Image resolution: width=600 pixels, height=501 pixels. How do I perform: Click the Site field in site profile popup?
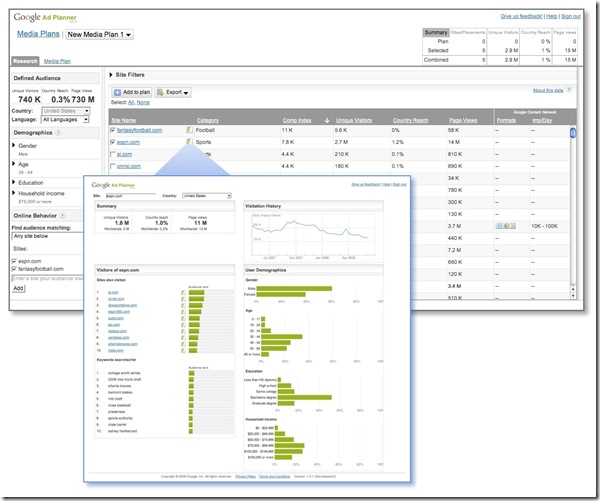[130, 196]
